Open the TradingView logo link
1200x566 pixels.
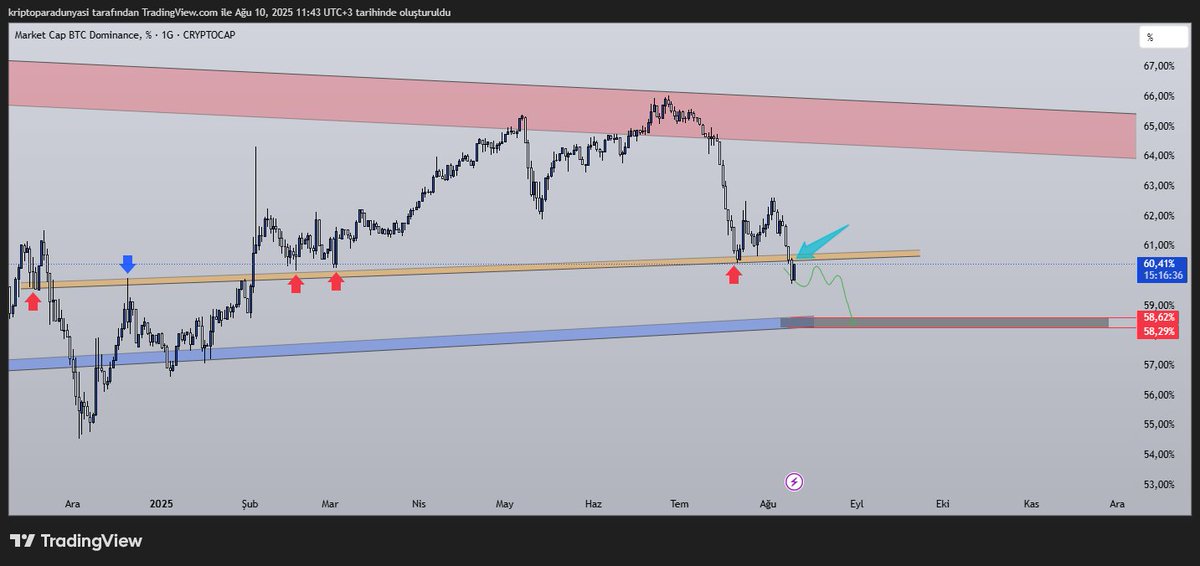click(x=76, y=541)
